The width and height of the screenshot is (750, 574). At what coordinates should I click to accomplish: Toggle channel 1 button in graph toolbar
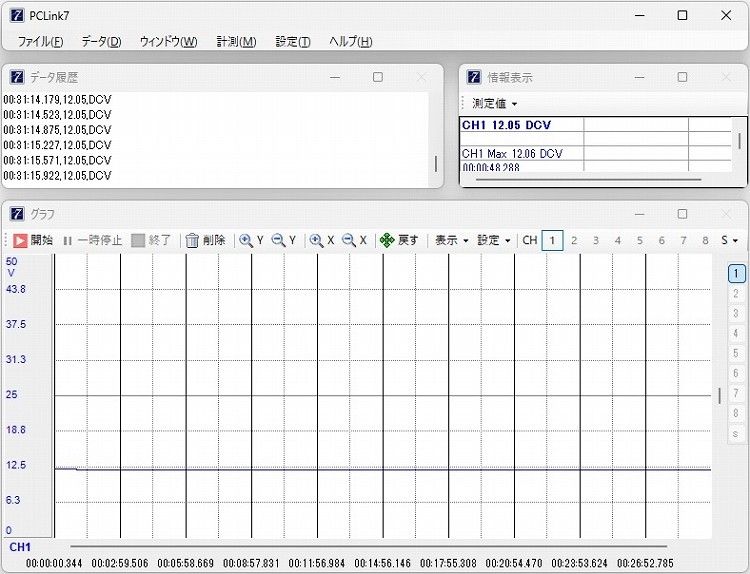tap(552, 240)
